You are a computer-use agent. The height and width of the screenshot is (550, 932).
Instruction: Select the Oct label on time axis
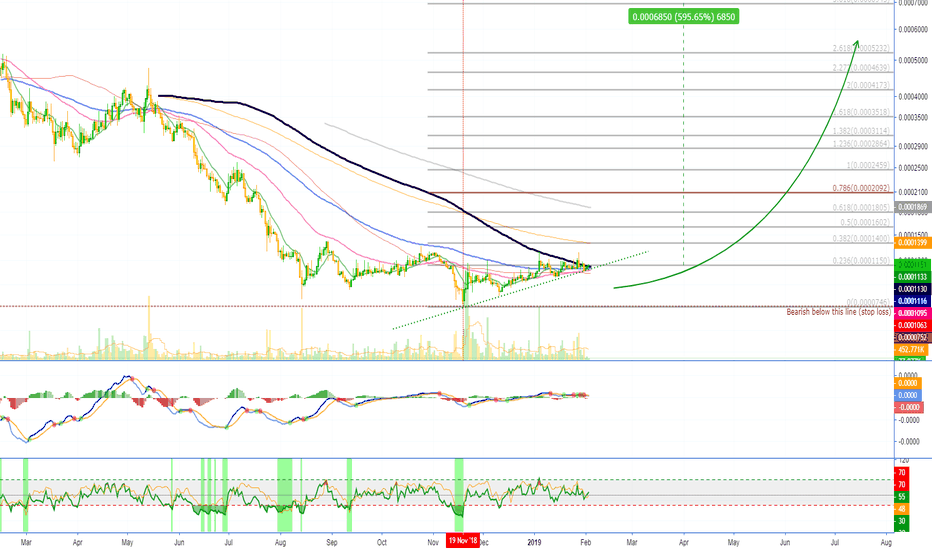pos(382,542)
